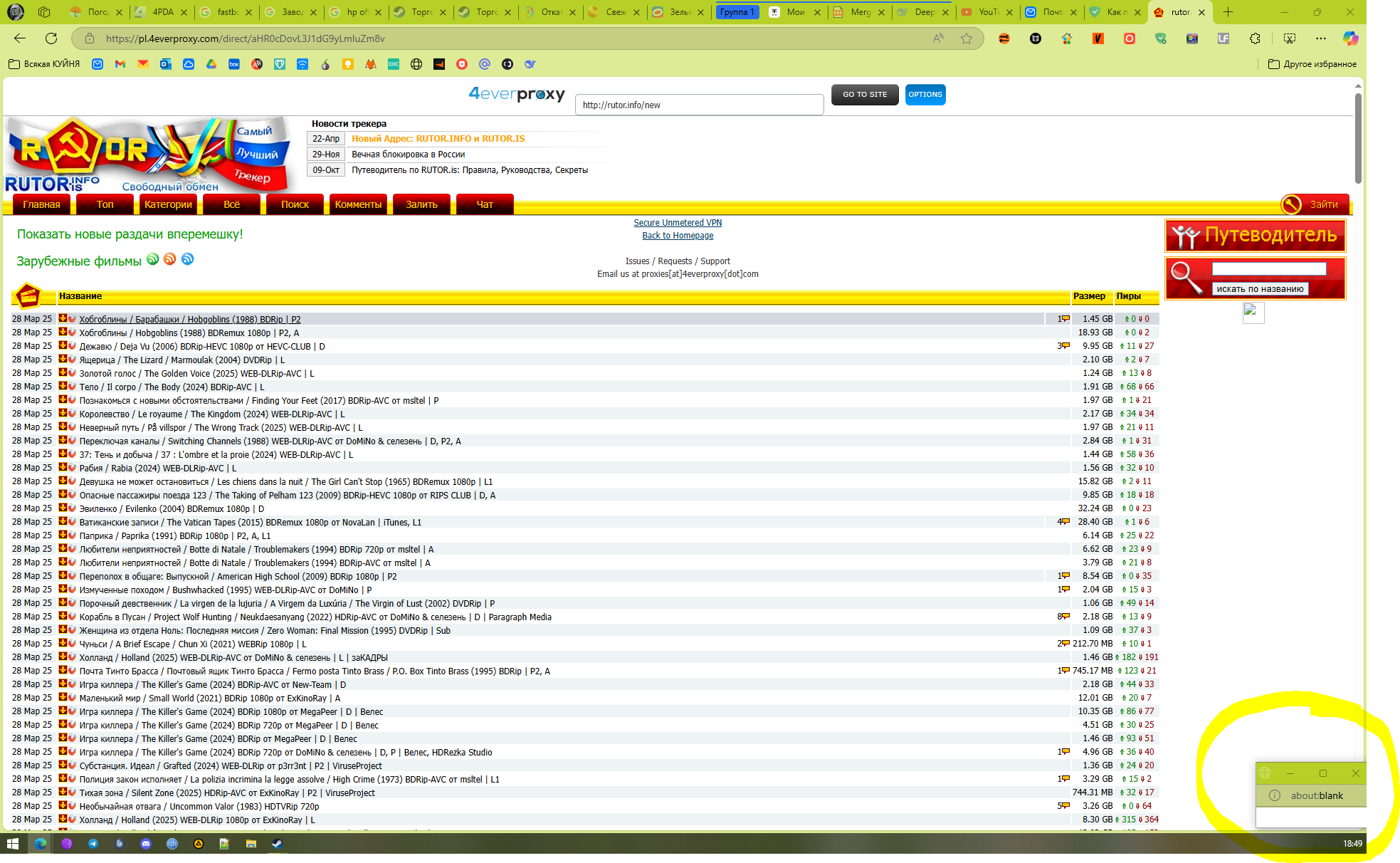Click the Copilot icon in toolbar
1400x863 pixels.
tap(1350, 38)
